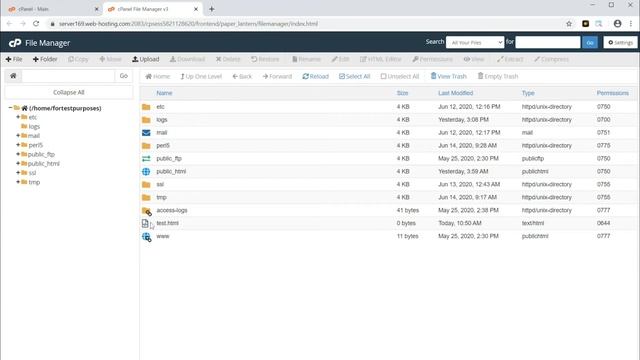Screen dimensions: 640x360
Task: Unselect All files in the list
Action: pos(400,76)
